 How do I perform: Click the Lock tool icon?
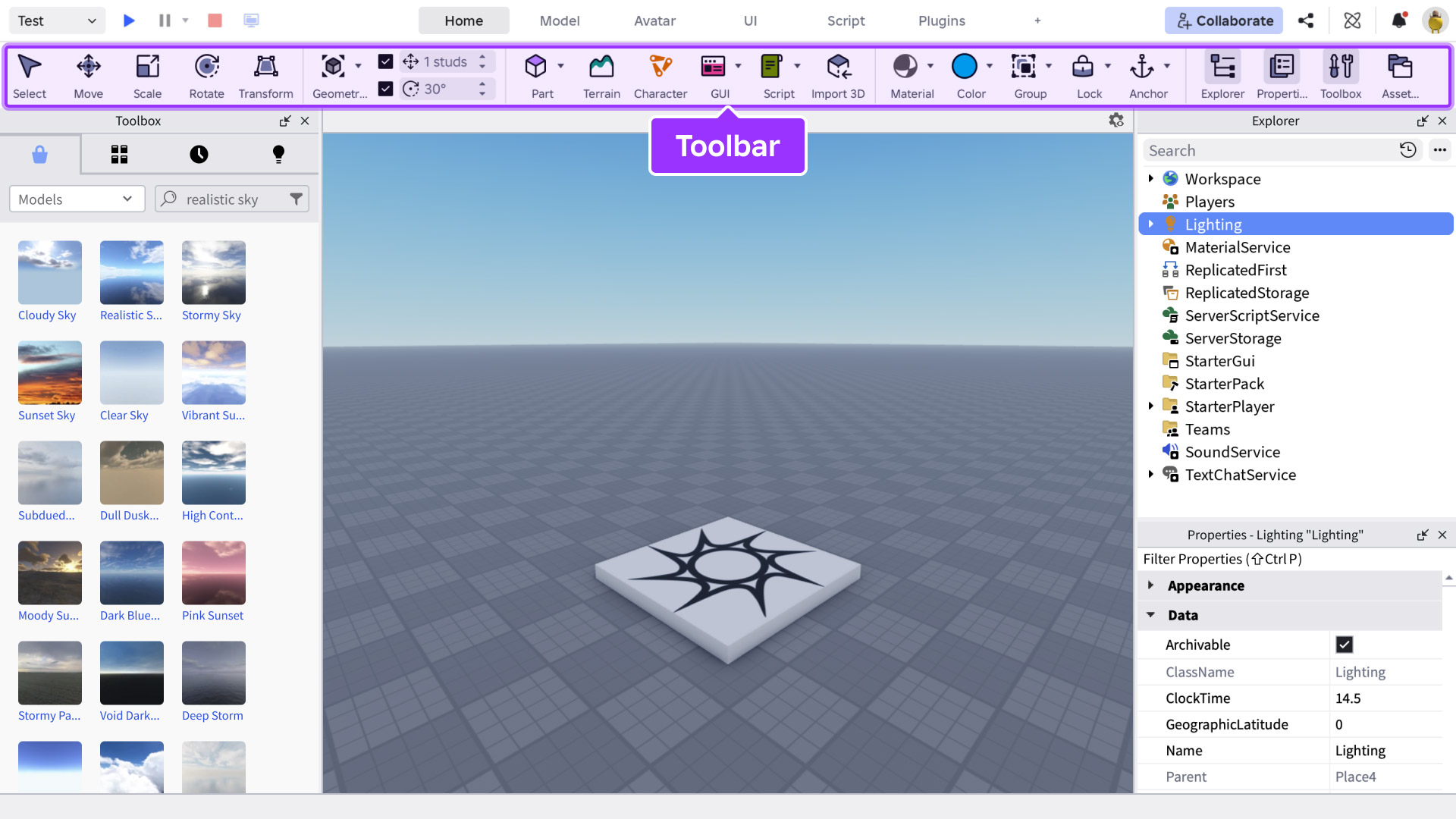(x=1083, y=67)
